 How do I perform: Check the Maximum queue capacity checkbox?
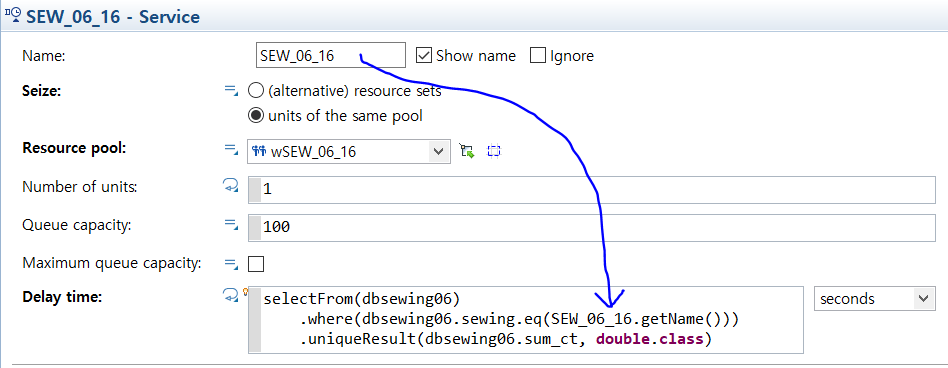256,264
